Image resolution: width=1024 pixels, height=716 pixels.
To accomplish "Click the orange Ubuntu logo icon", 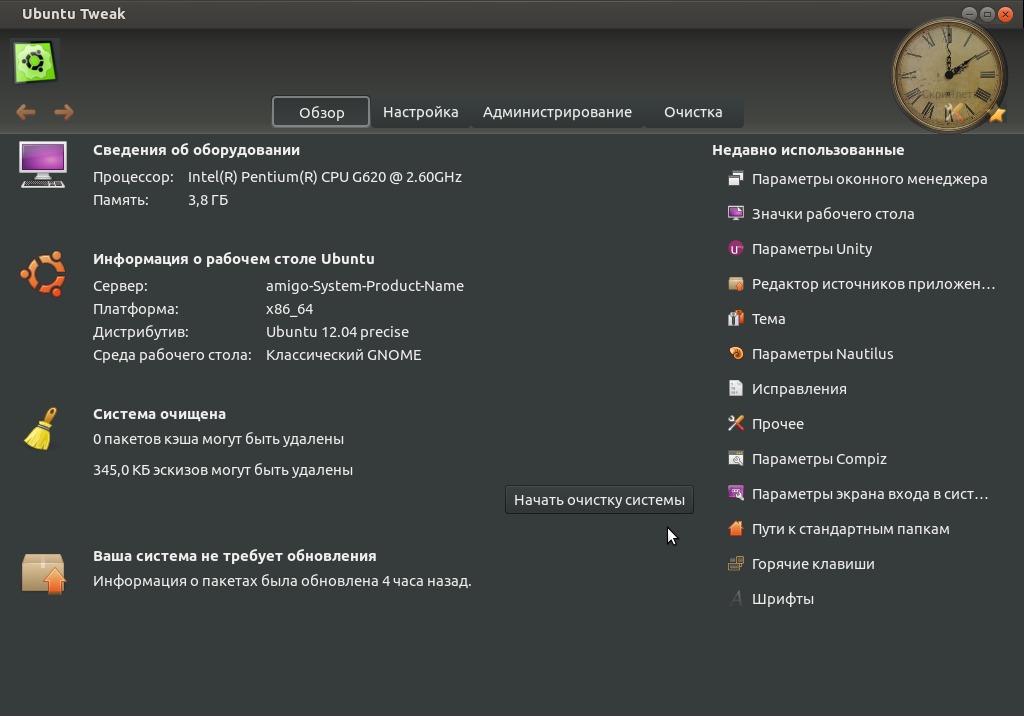I will point(43,274).
